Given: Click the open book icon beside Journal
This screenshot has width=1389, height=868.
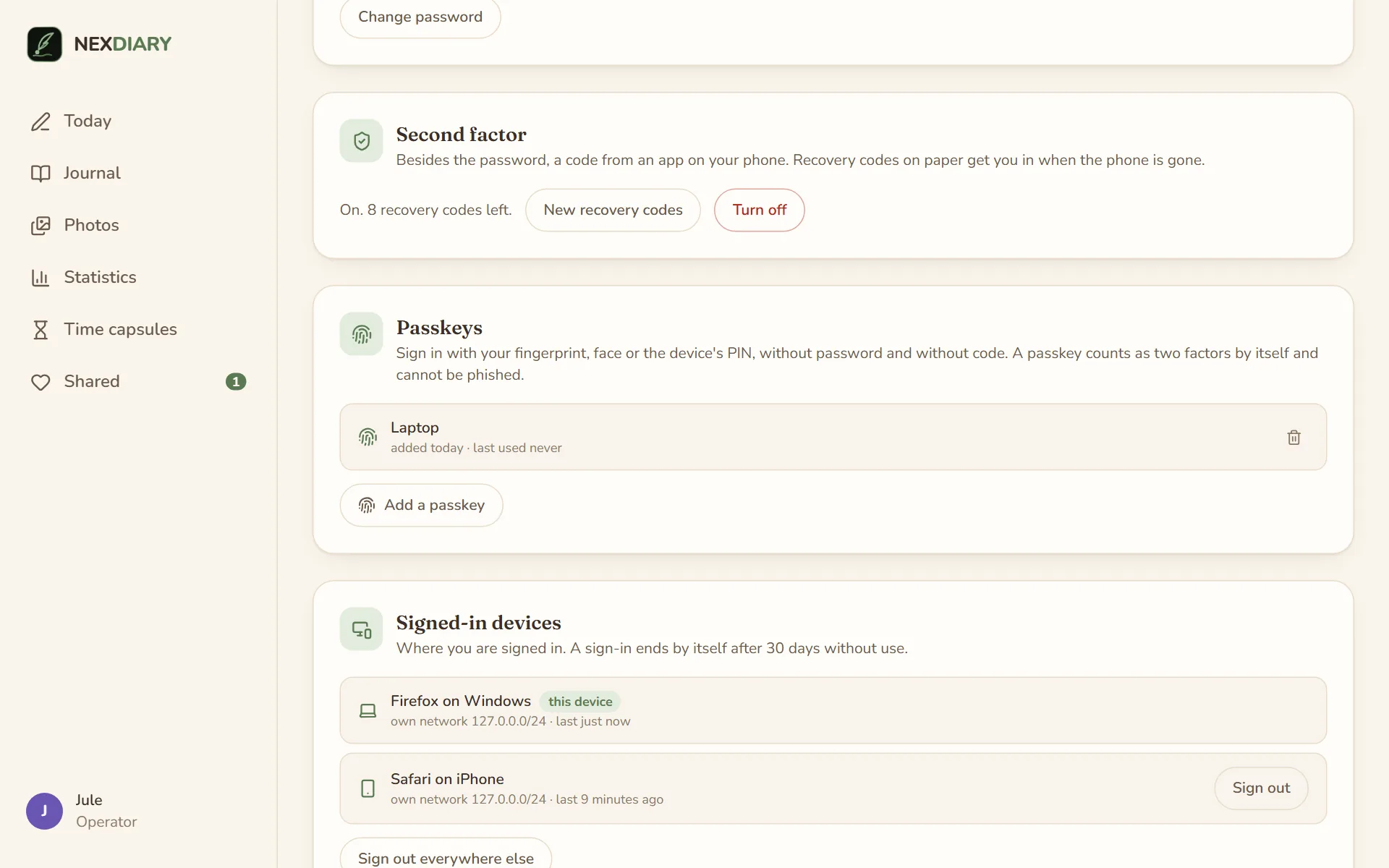Looking at the screenshot, I should click(41, 174).
